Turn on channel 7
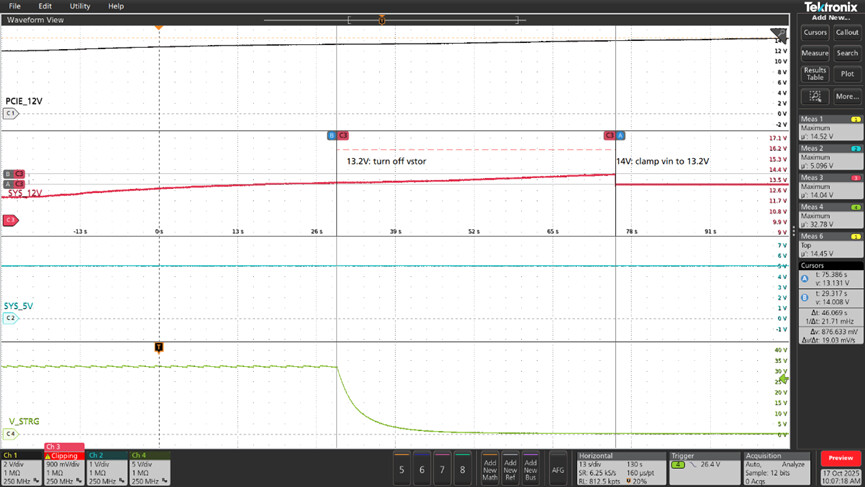 coord(442,468)
